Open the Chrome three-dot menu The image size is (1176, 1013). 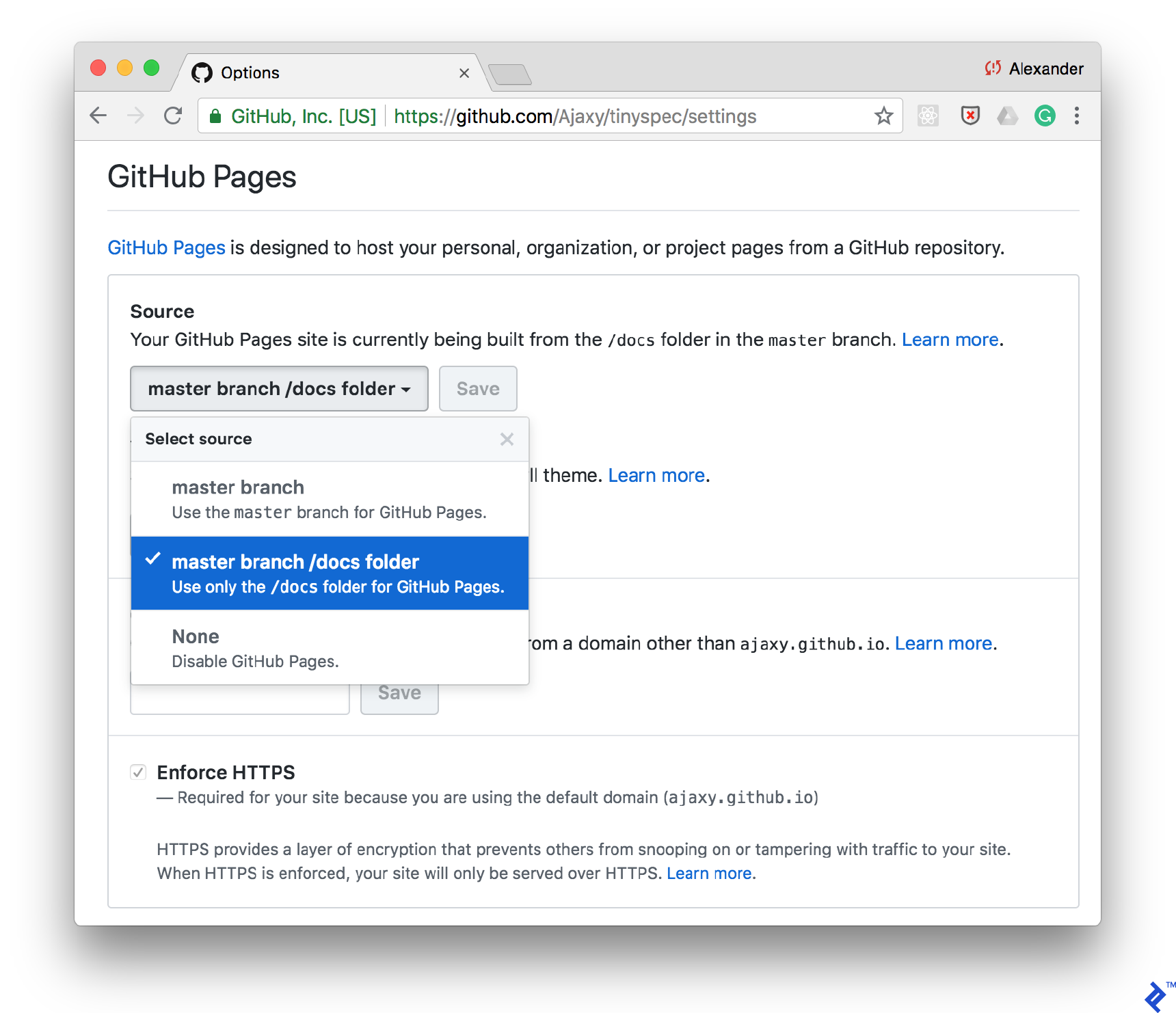[1077, 116]
